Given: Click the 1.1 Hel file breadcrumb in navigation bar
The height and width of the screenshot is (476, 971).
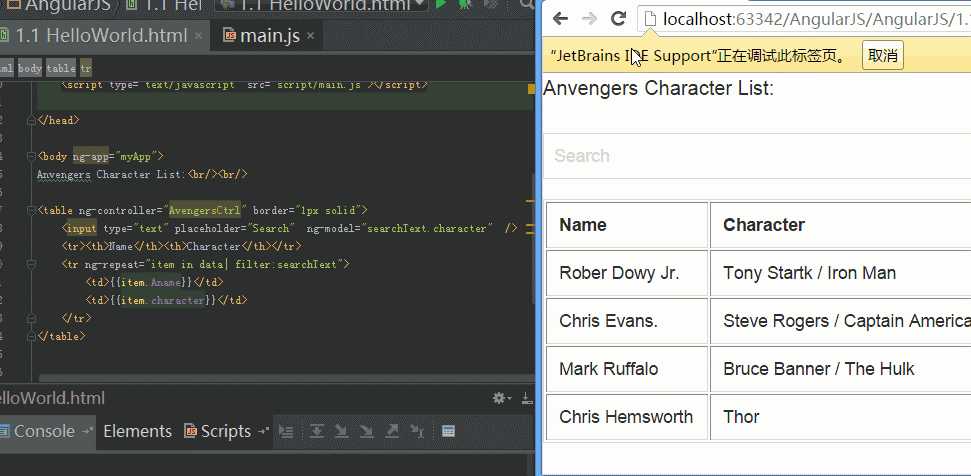Looking at the screenshot, I should pos(163,5).
